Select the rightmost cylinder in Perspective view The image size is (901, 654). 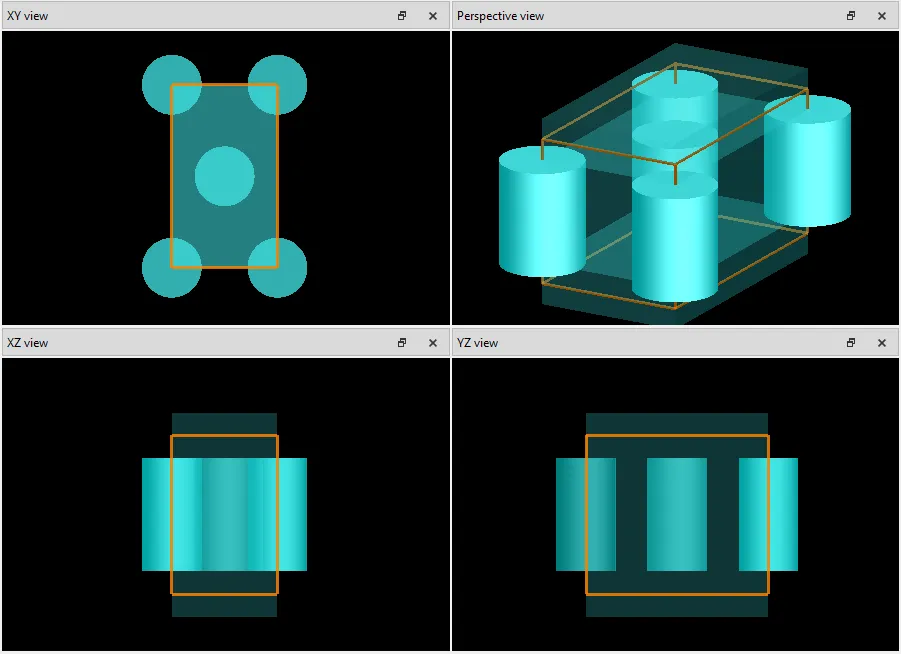click(808, 165)
